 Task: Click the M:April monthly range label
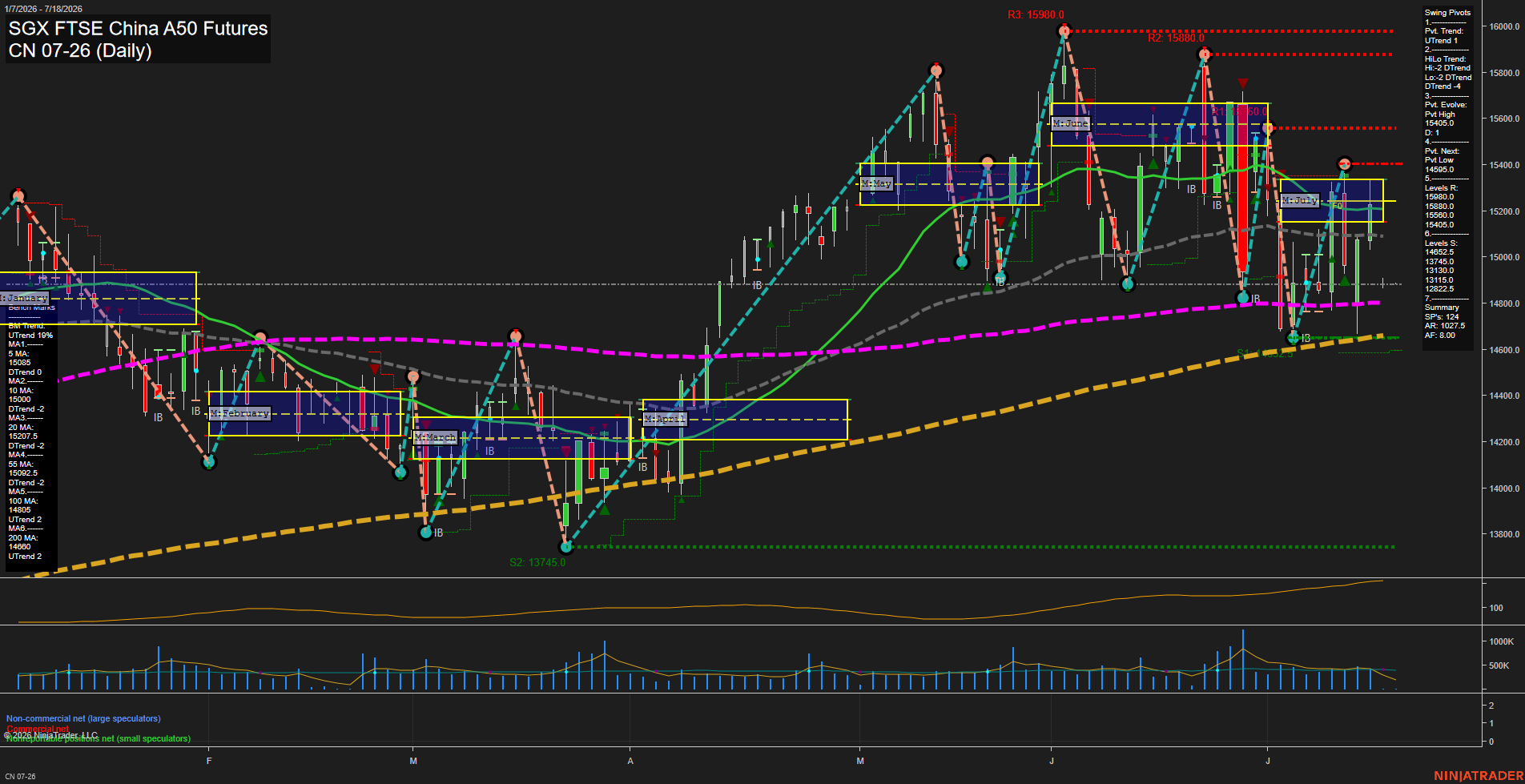[x=665, y=419]
